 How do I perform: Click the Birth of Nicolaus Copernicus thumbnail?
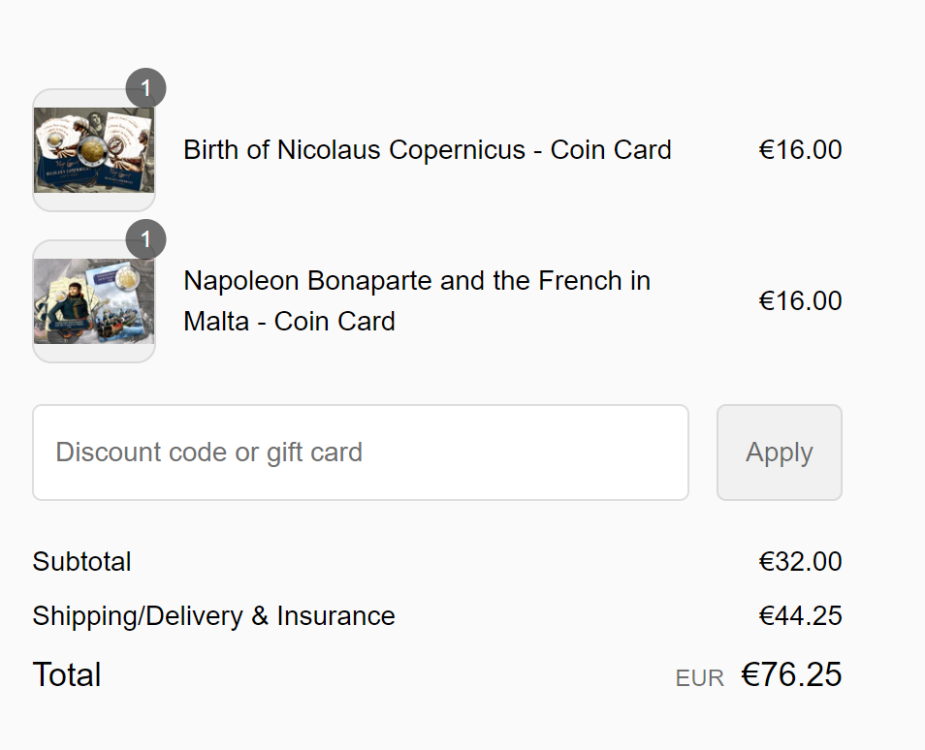(x=94, y=150)
